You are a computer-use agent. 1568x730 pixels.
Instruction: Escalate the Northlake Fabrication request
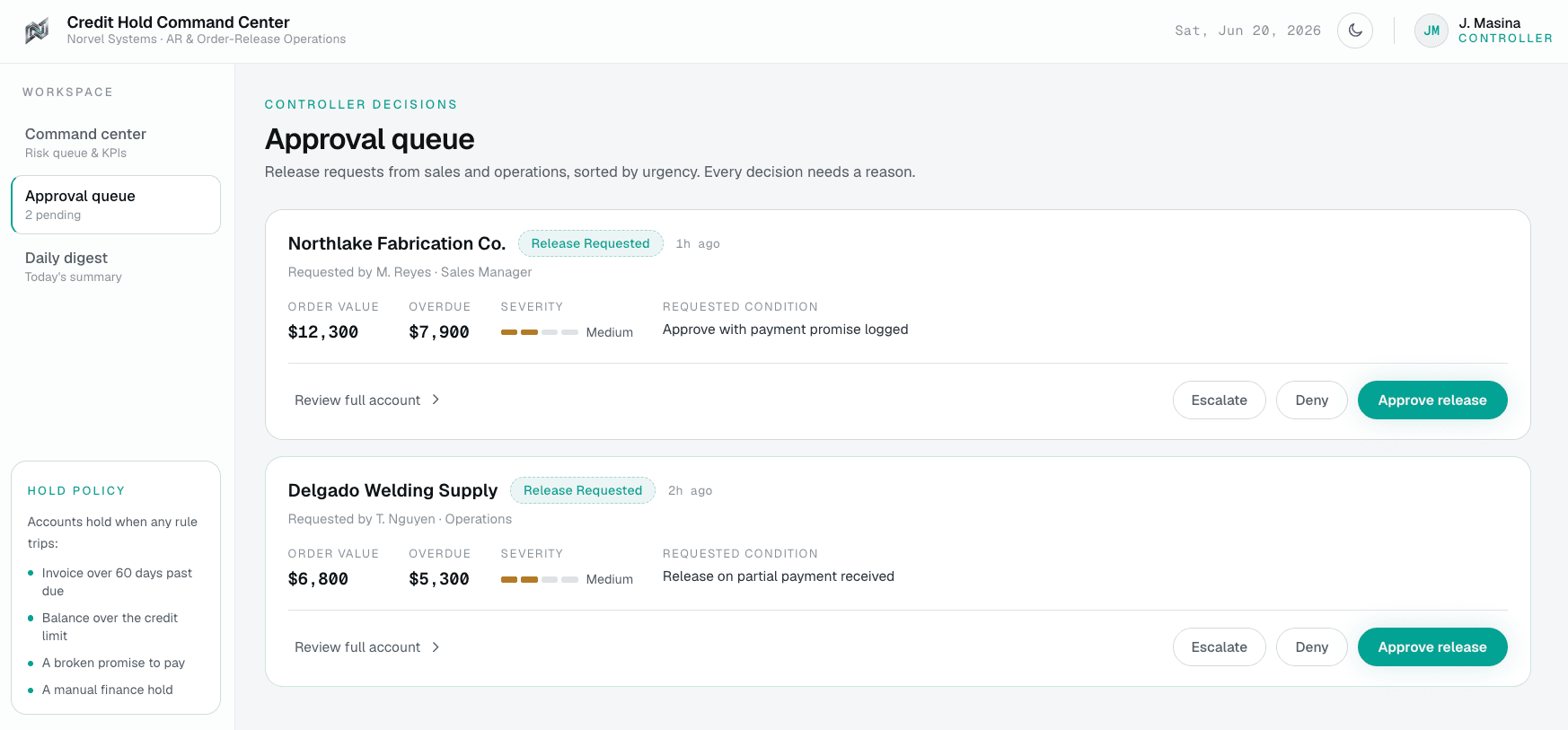click(x=1219, y=400)
